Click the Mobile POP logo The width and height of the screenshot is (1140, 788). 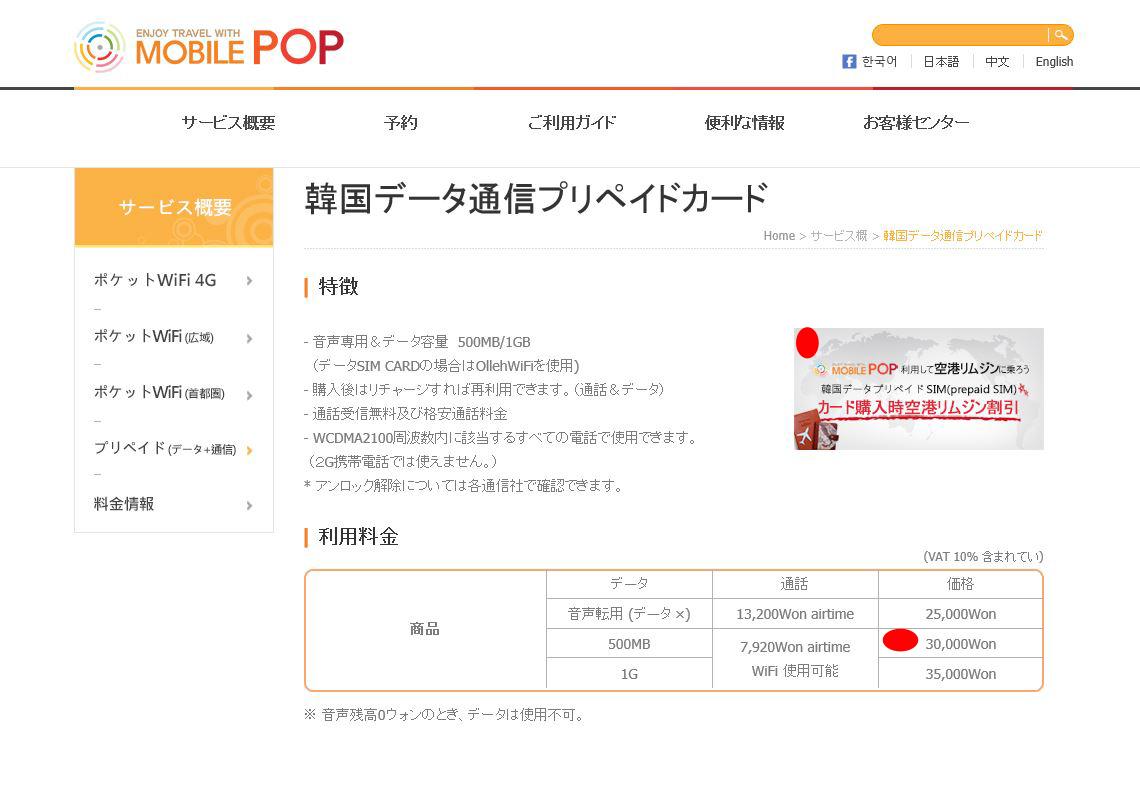(209, 47)
